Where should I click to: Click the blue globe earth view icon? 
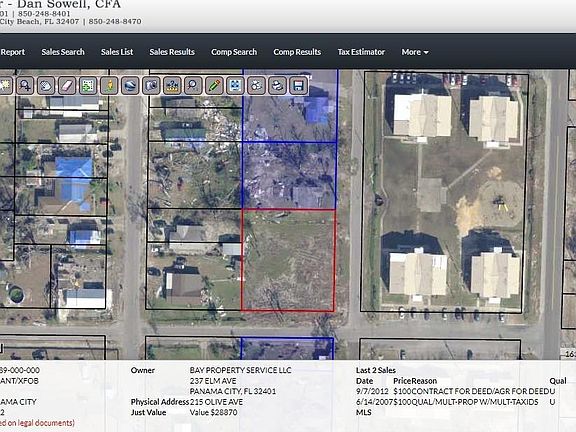[130, 86]
